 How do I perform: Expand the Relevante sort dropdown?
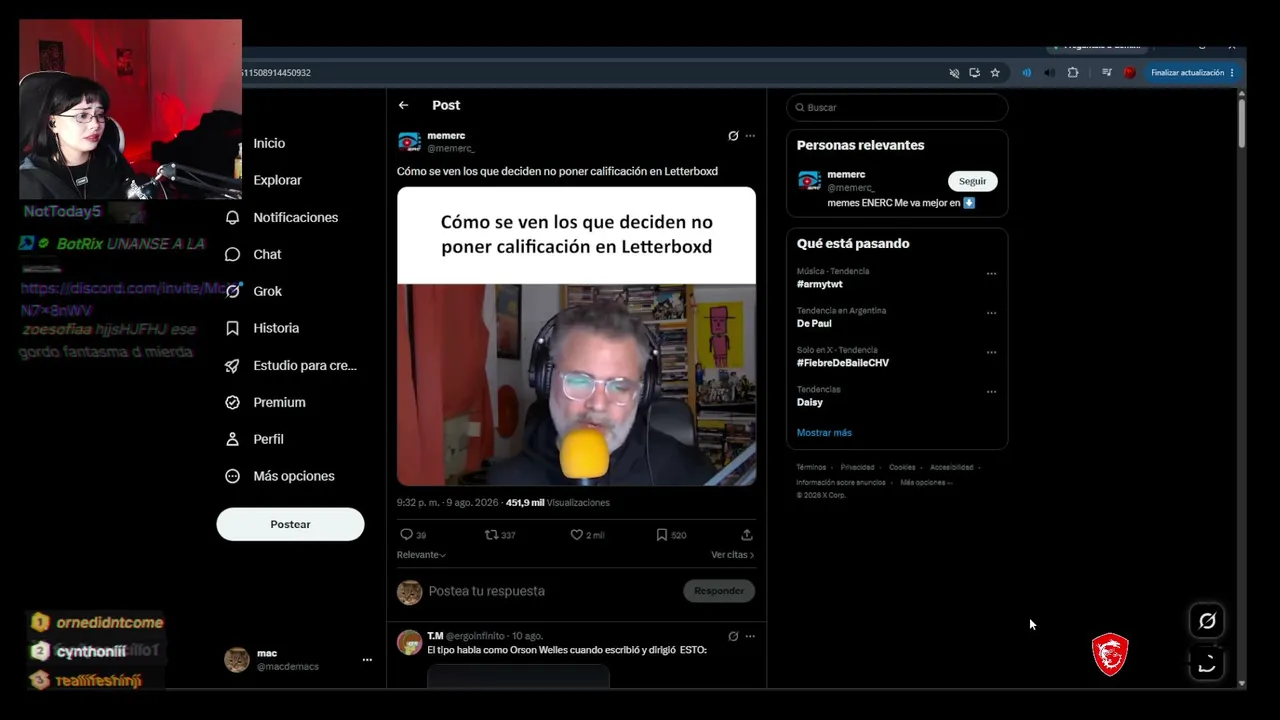coord(421,555)
